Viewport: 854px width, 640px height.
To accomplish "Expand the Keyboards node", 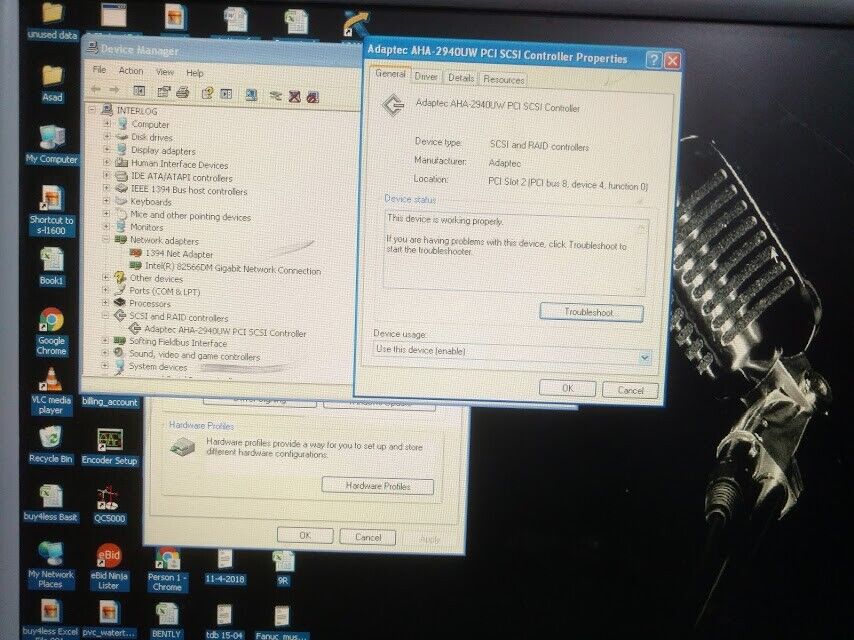I will click(106, 200).
